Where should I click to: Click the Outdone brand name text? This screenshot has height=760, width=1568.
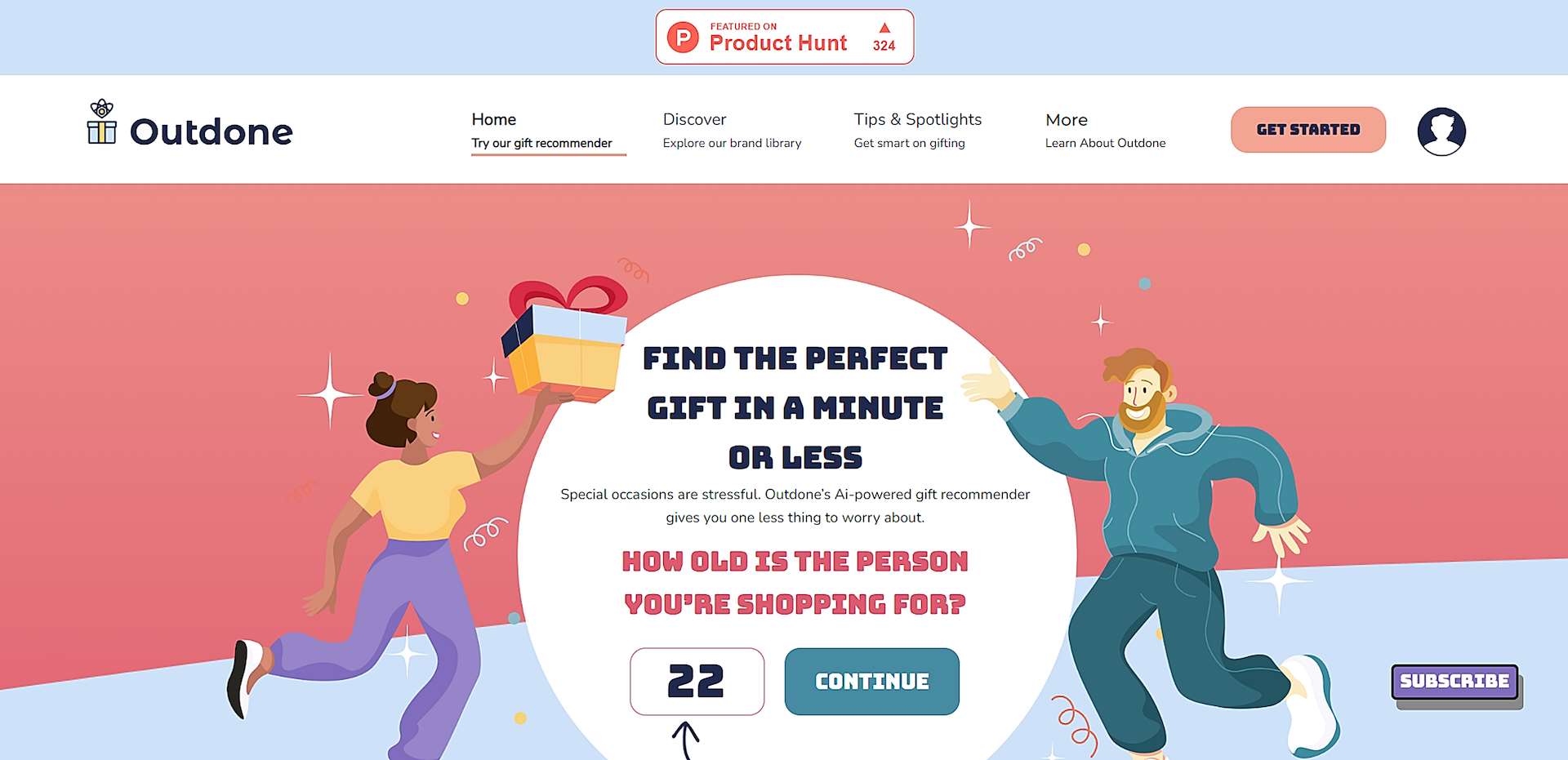click(x=212, y=131)
